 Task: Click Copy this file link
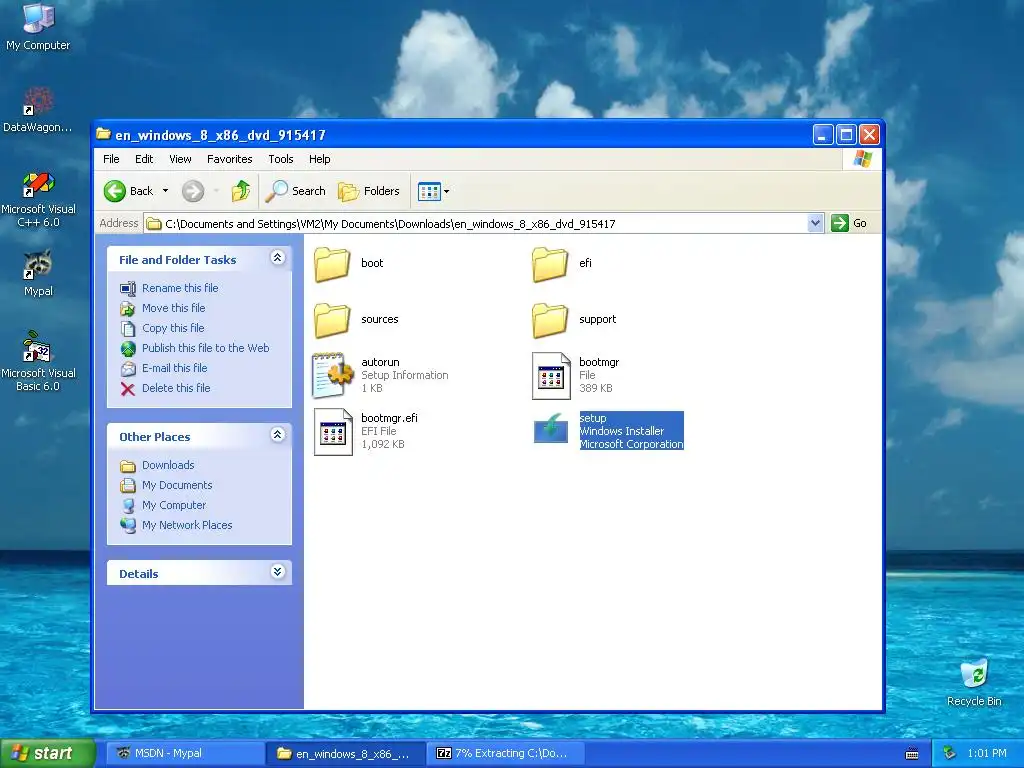173,328
